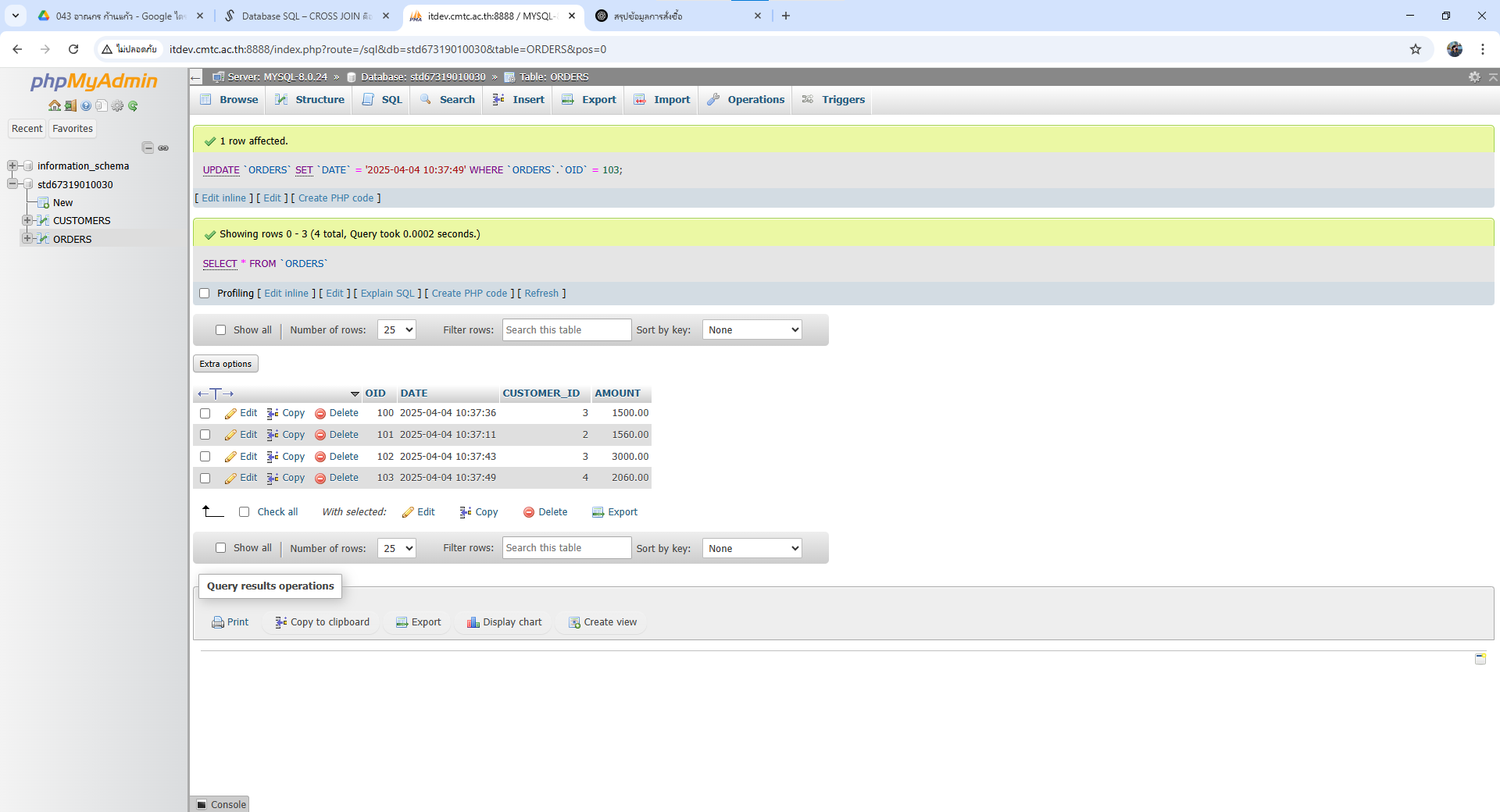Screen dimensions: 1500x812
Task: Enable the Profiling checkbox
Action: tap(205, 294)
